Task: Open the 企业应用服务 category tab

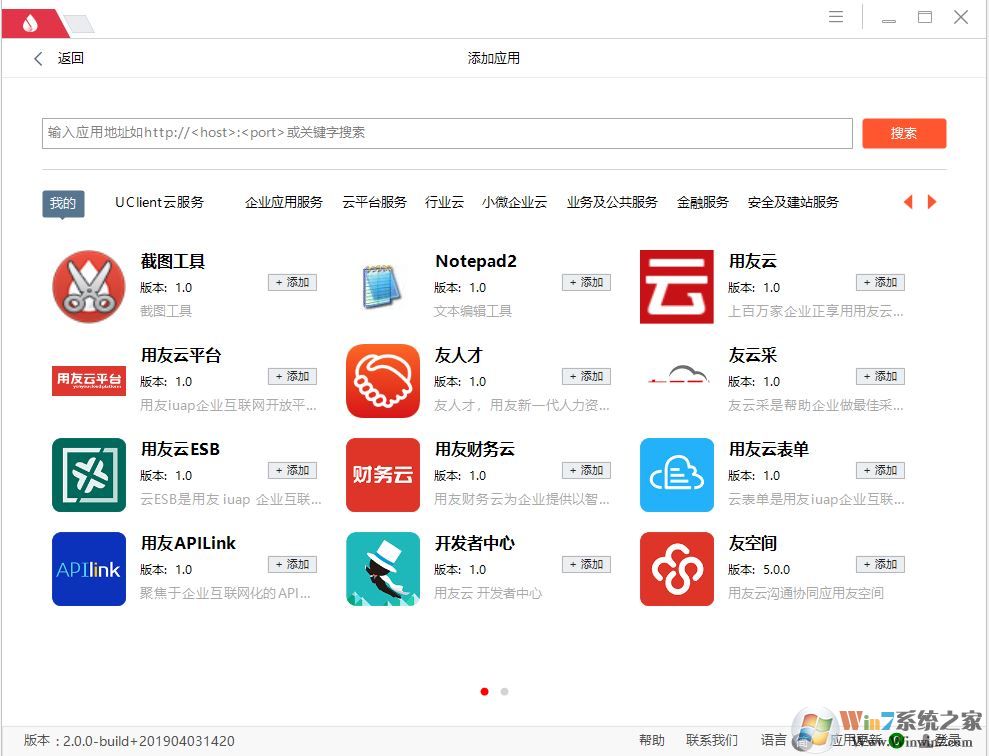Action: pyautogui.click(x=283, y=201)
